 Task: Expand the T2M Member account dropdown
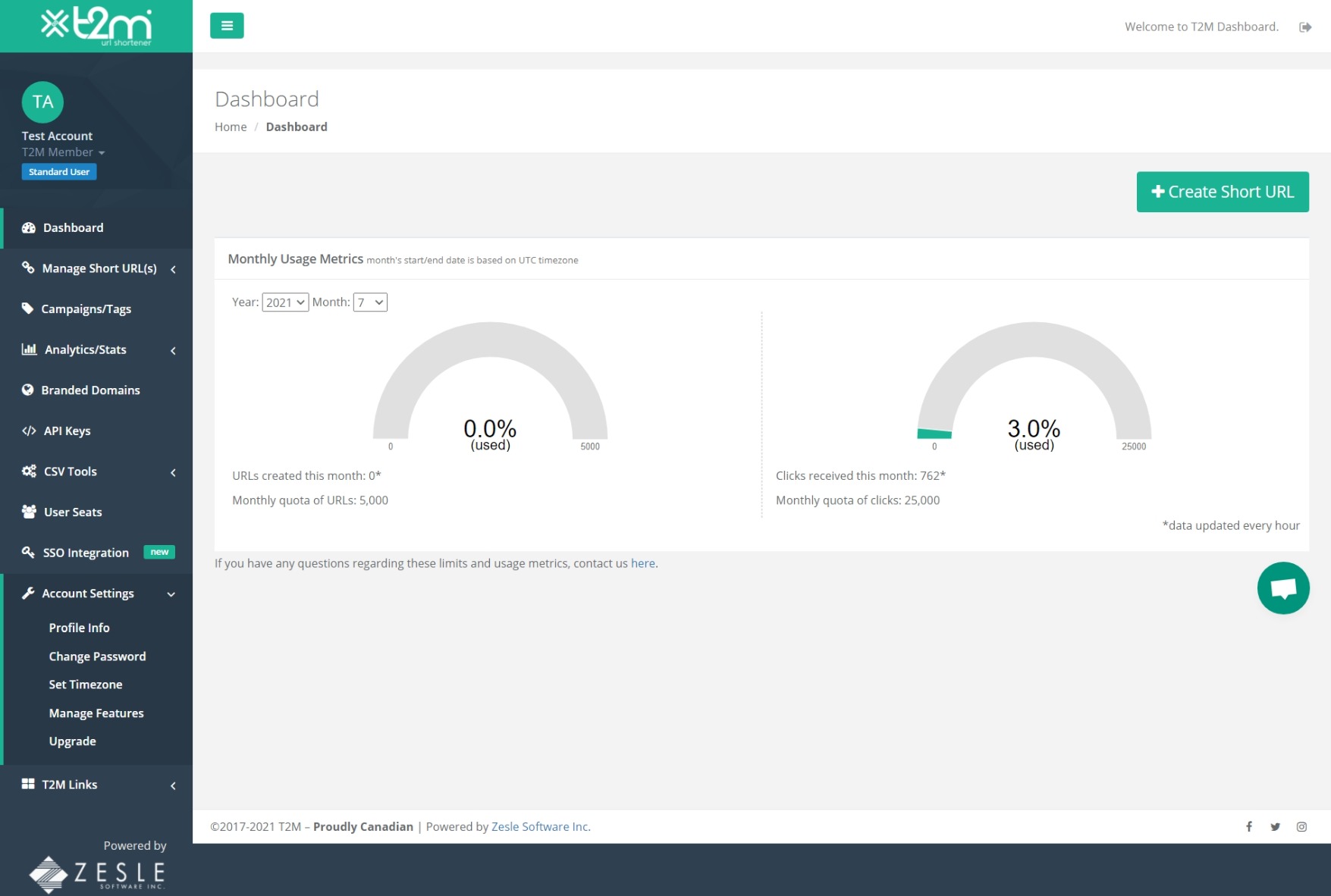point(63,152)
